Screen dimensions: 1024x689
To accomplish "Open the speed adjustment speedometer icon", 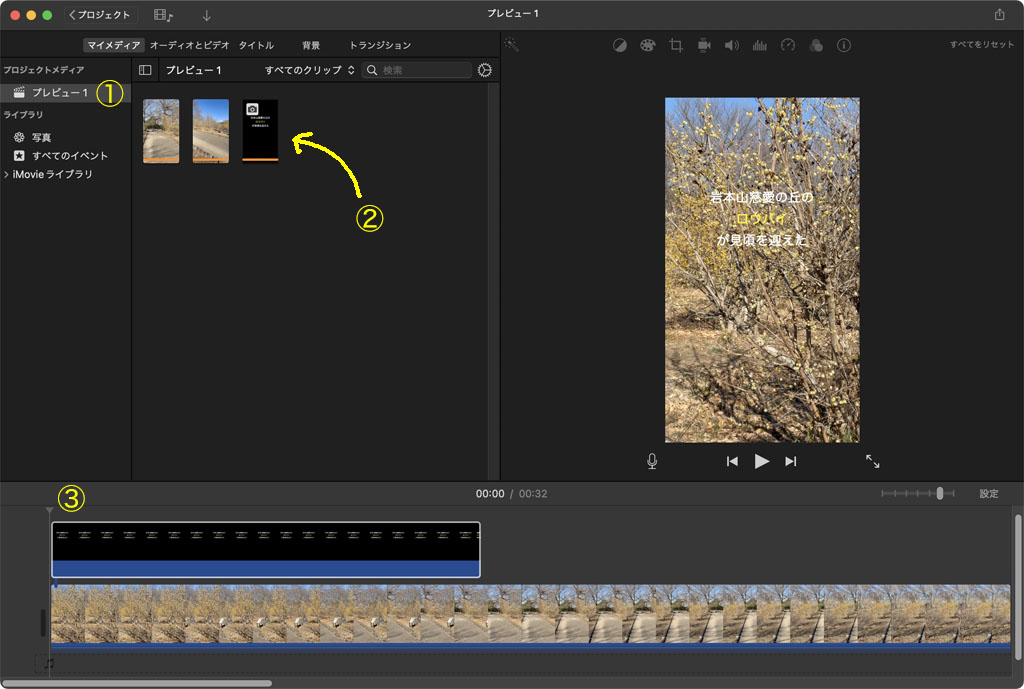I will tap(787, 46).
